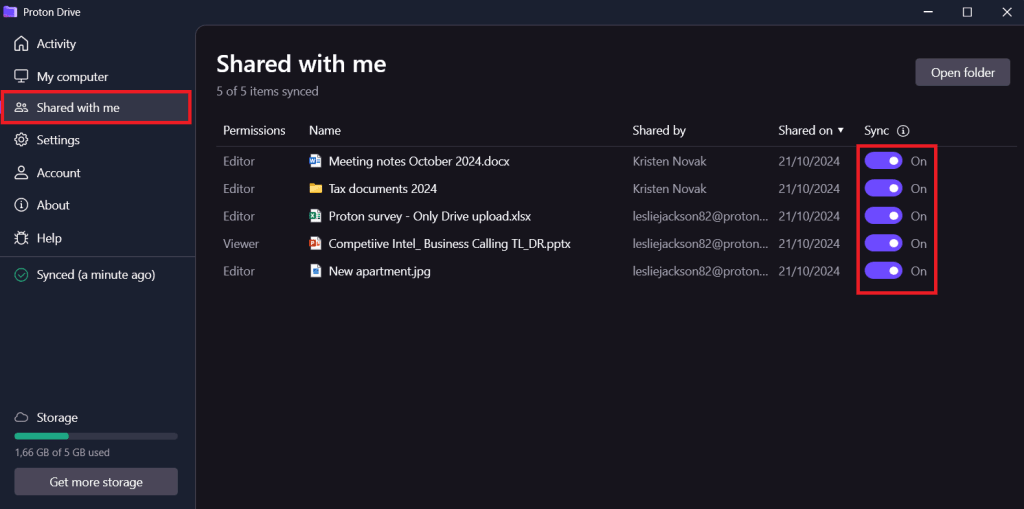Open the About page
Viewport: 1024px width, 509px height.
(x=53, y=205)
